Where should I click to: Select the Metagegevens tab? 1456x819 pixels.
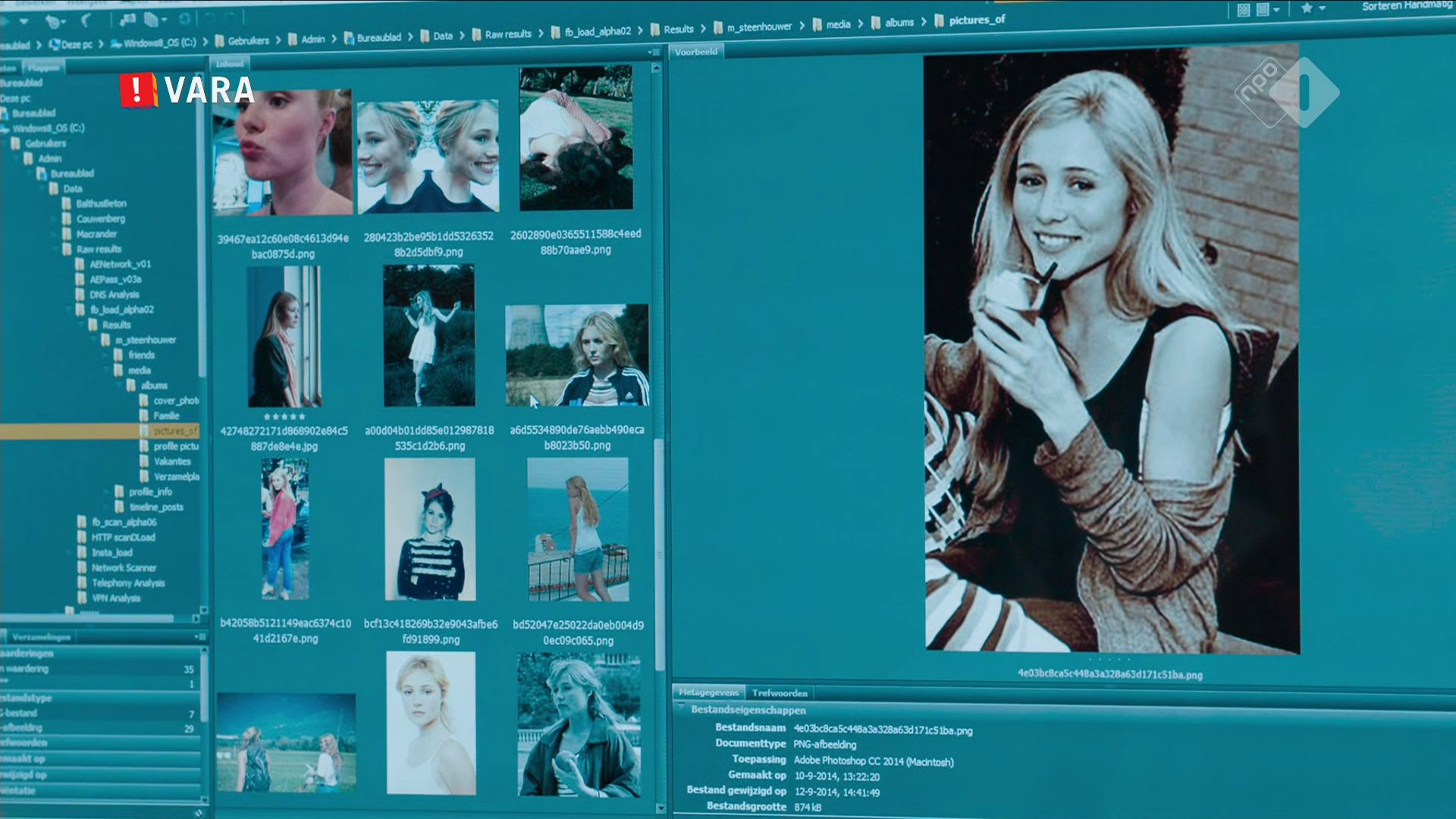click(708, 692)
